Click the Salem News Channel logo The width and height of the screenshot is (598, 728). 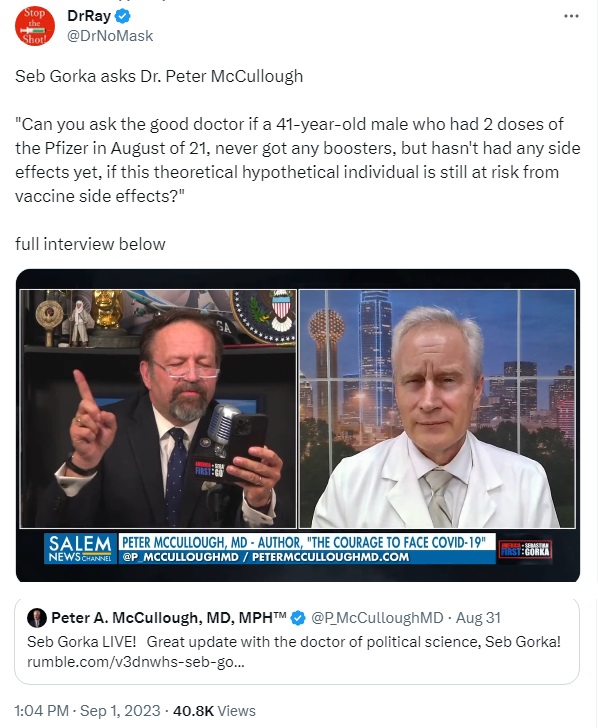click(80, 548)
